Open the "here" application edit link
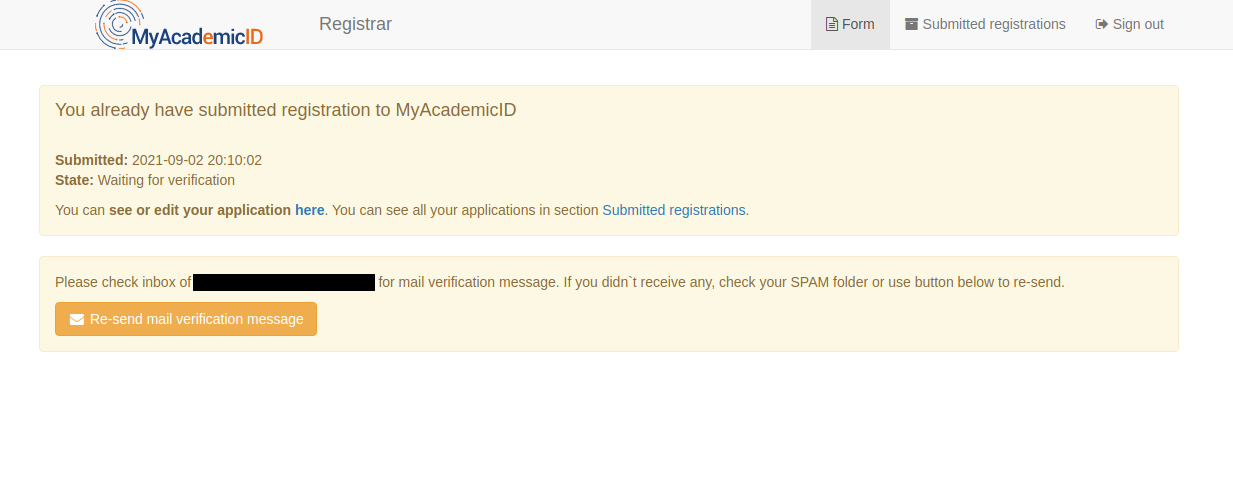The width and height of the screenshot is (1233, 500). coord(309,210)
